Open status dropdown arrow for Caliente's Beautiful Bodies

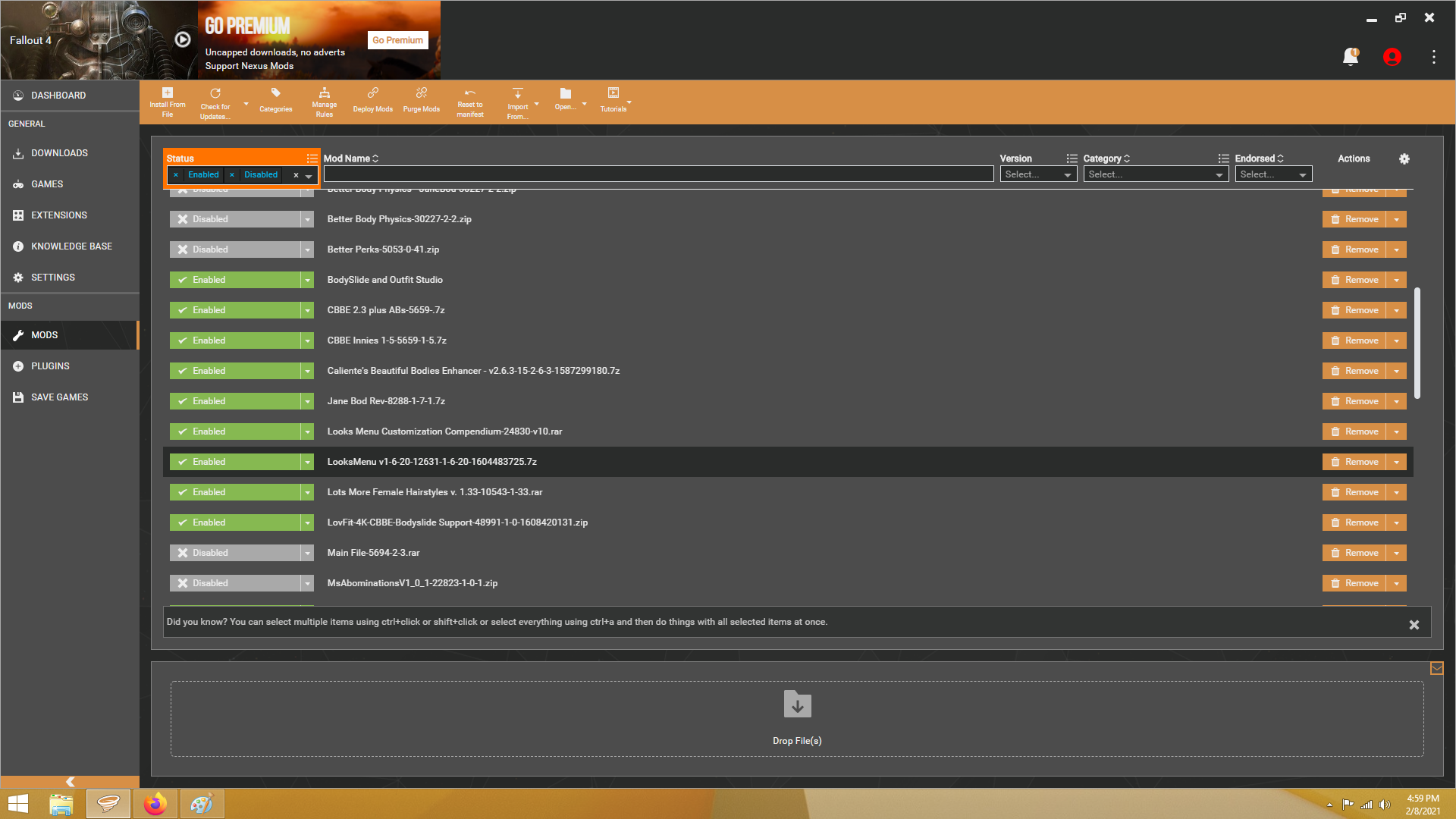(307, 371)
